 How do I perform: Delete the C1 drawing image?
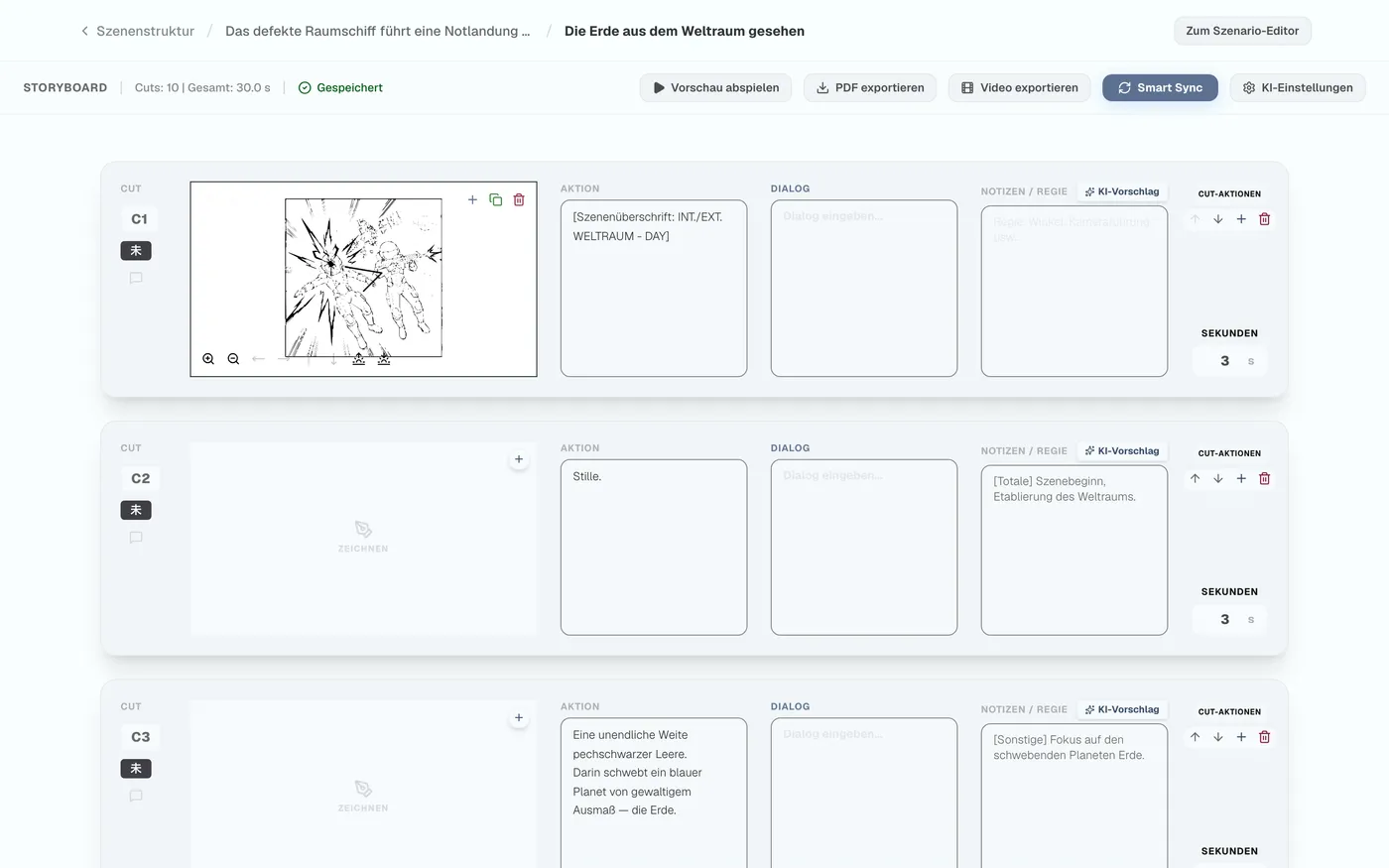(x=519, y=199)
